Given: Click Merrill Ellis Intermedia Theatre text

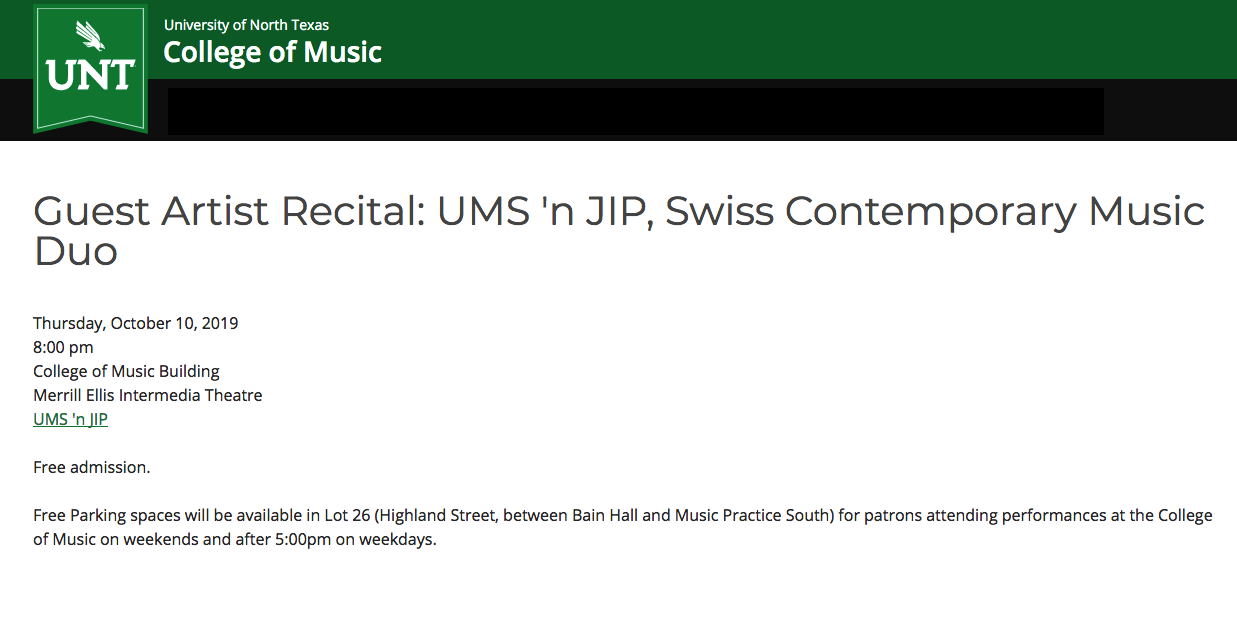Looking at the screenshot, I should 148,395.
